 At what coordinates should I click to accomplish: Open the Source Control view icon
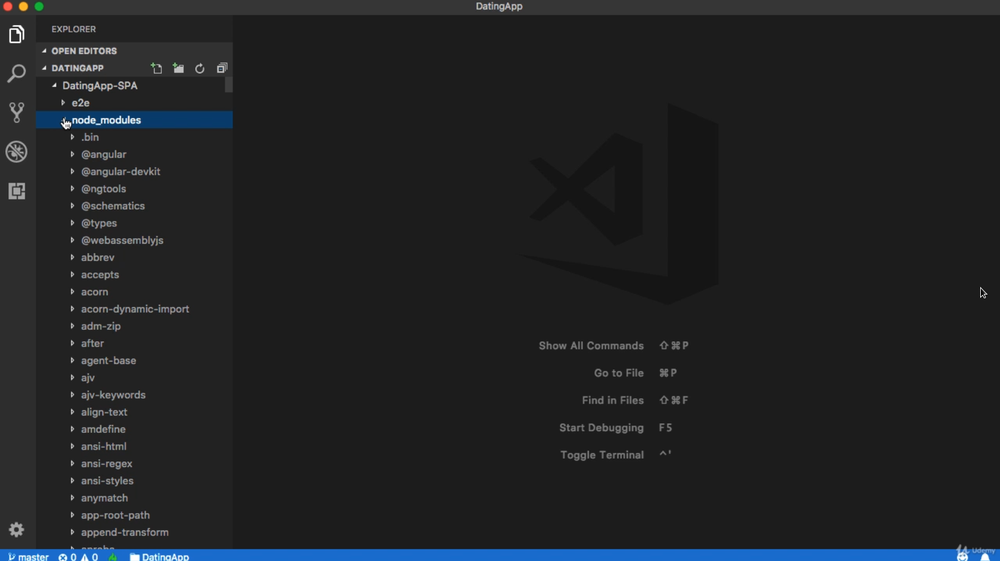pyautogui.click(x=17, y=112)
